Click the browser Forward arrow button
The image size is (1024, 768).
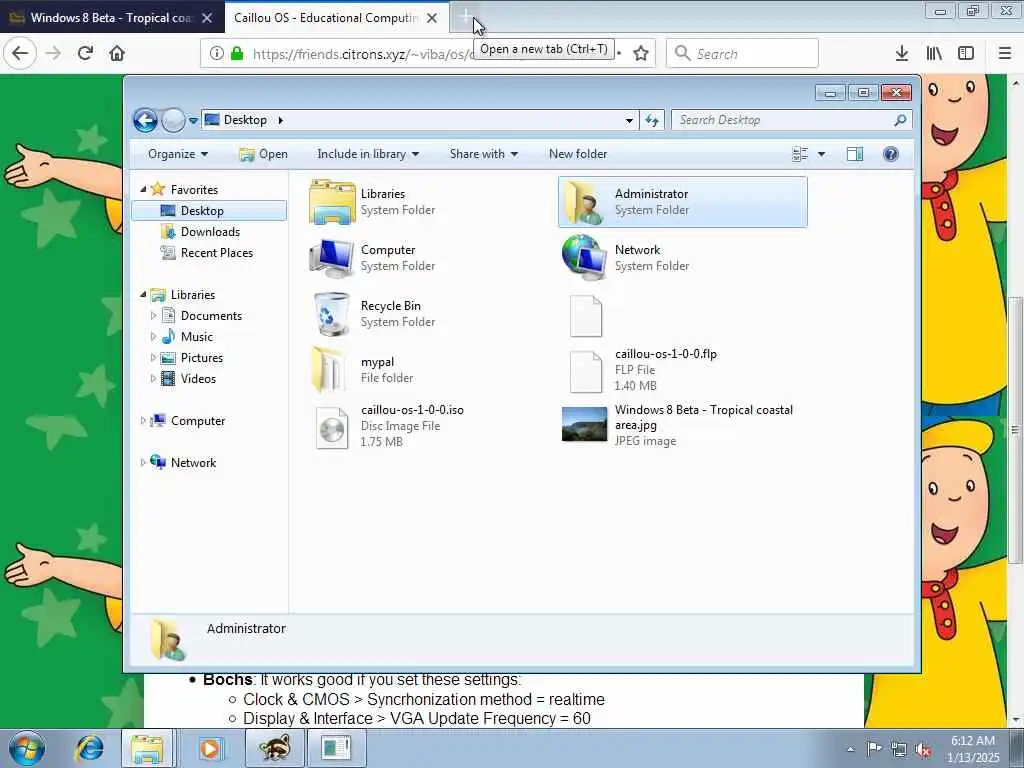(54, 54)
